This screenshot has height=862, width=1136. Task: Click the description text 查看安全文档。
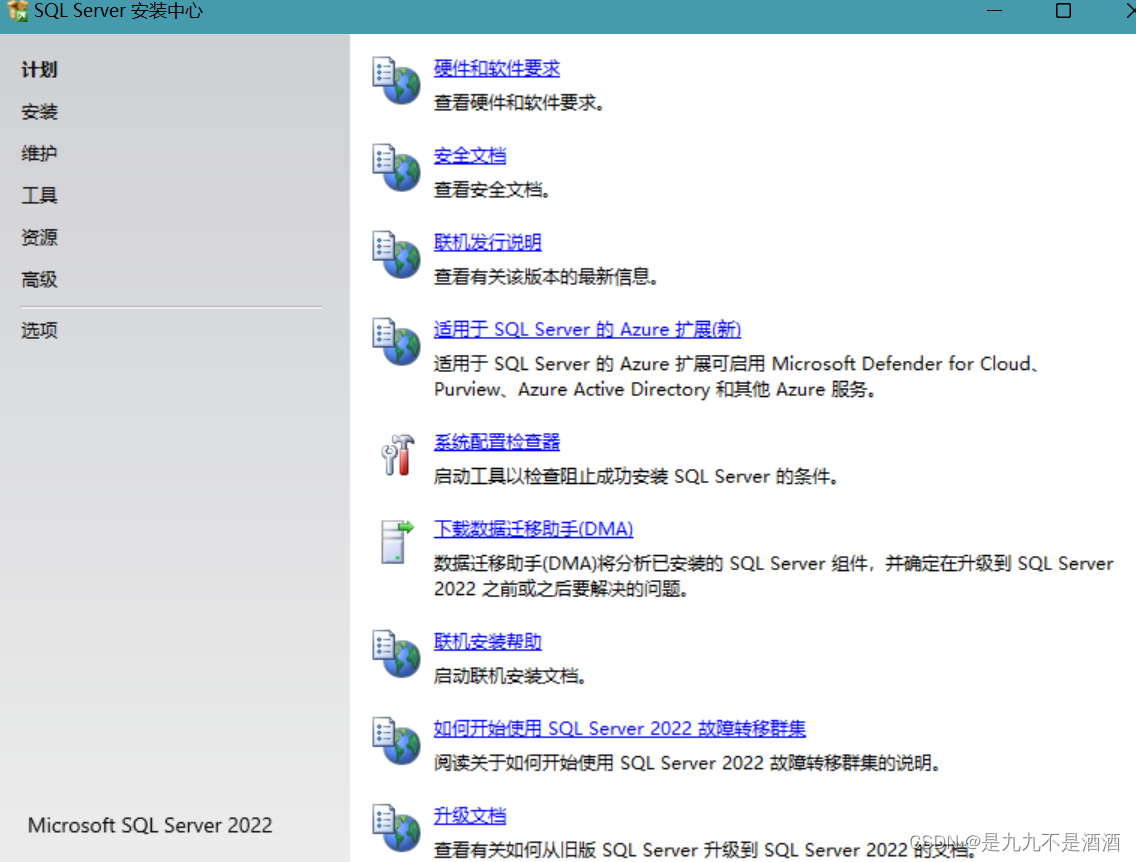pos(493,190)
